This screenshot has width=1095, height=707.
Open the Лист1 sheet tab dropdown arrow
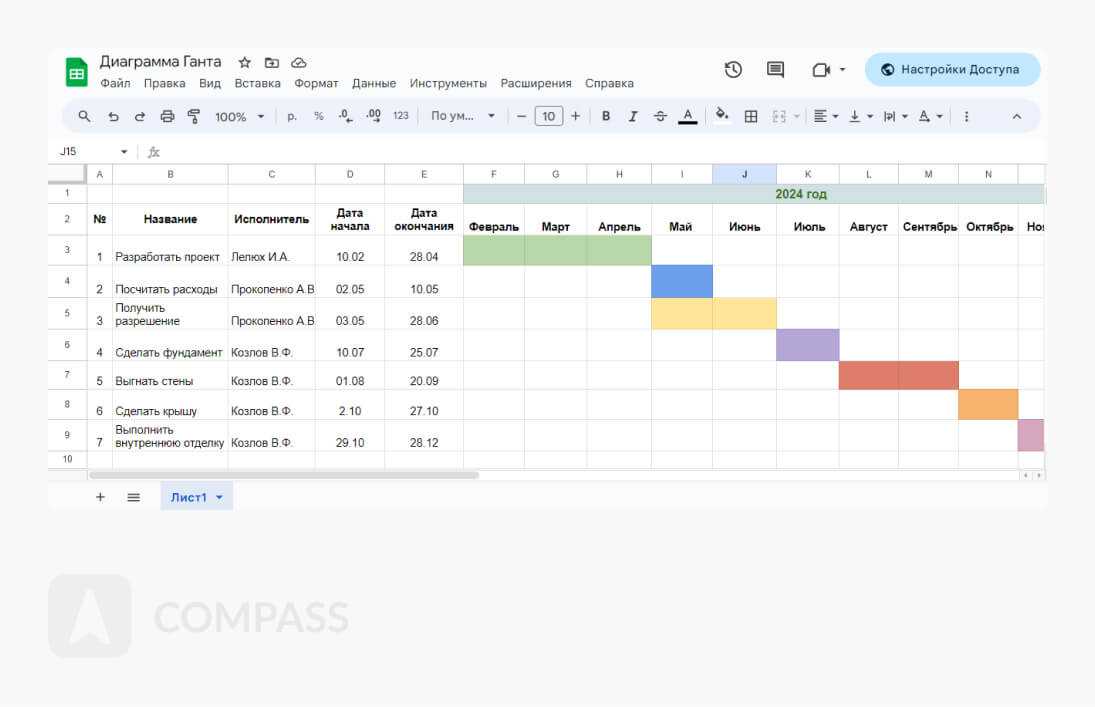pyautogui.click(x=219, y=498)
